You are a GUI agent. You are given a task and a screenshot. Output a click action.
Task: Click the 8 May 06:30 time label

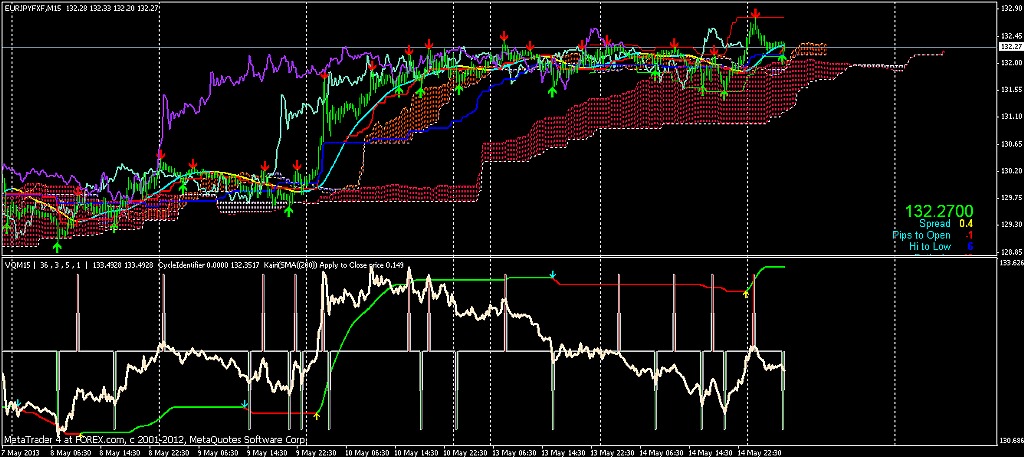click(x=70, y=452)
